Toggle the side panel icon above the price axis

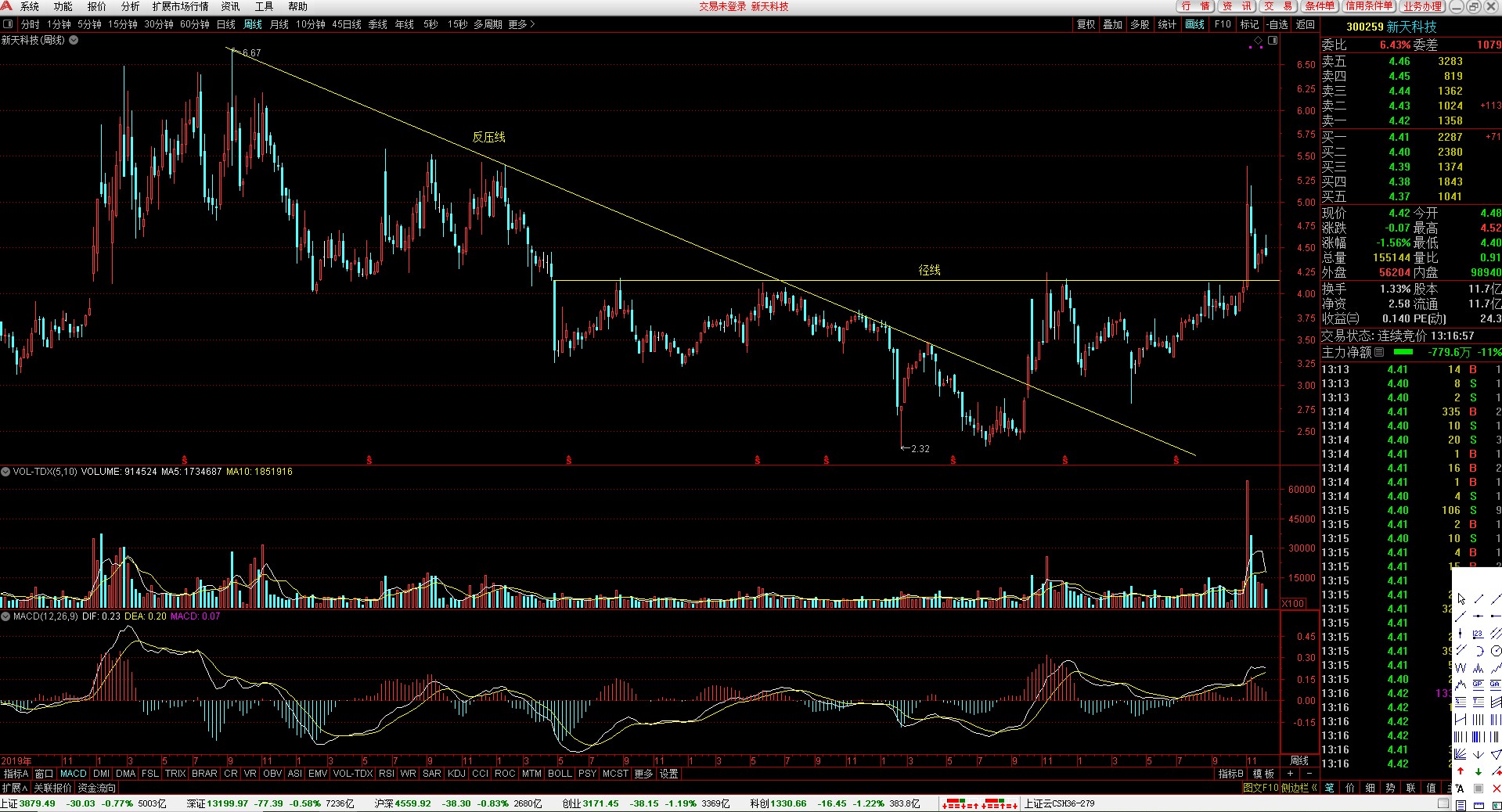[1273, 39]
